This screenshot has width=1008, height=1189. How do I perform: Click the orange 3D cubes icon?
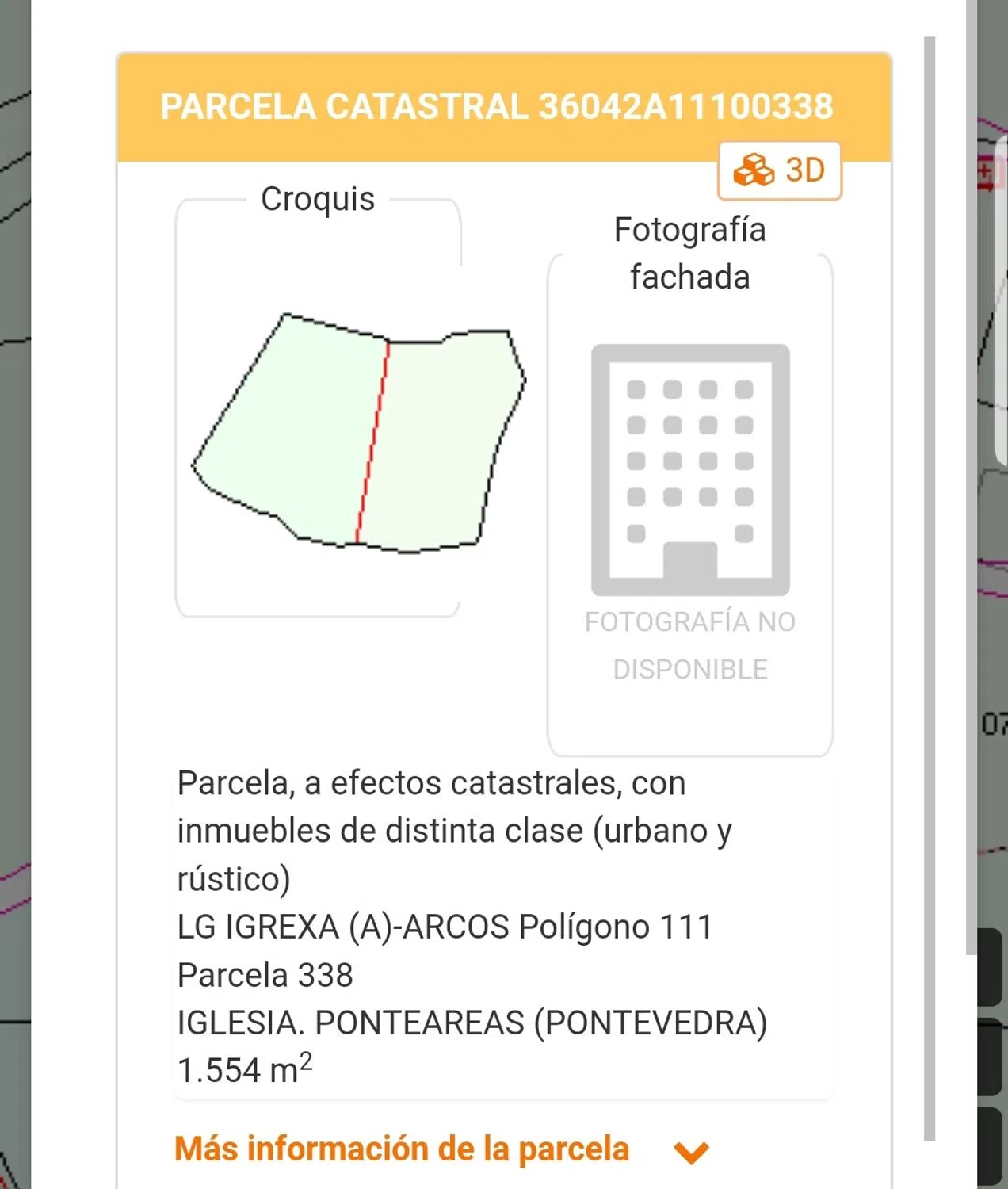753,170
